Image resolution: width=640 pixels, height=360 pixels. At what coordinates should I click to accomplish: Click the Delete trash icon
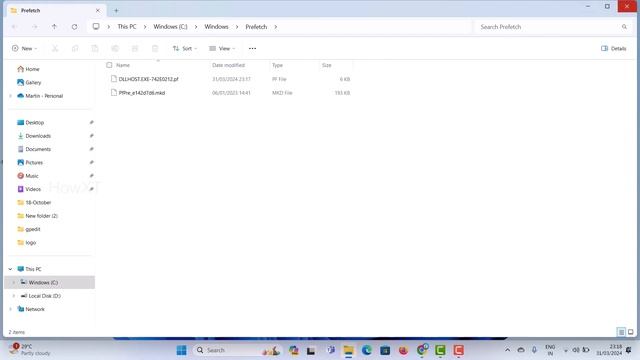(155, 49)
